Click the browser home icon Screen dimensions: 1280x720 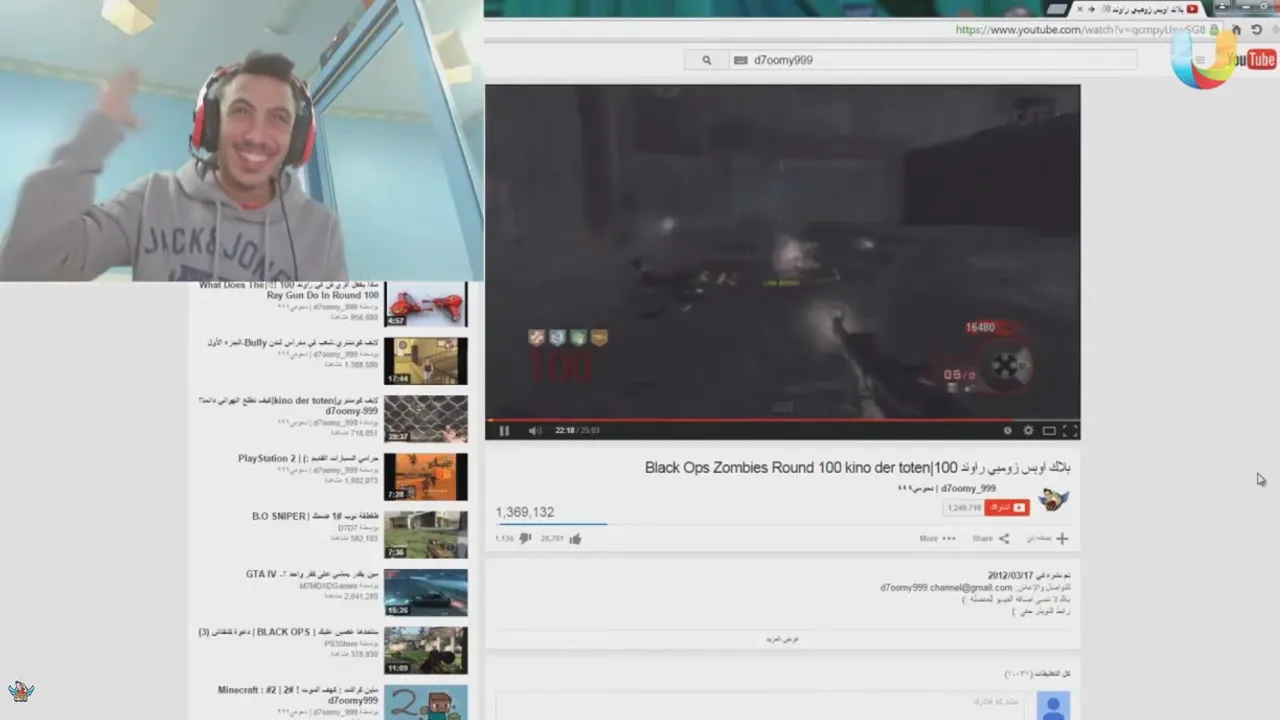tap(1236, 30)
